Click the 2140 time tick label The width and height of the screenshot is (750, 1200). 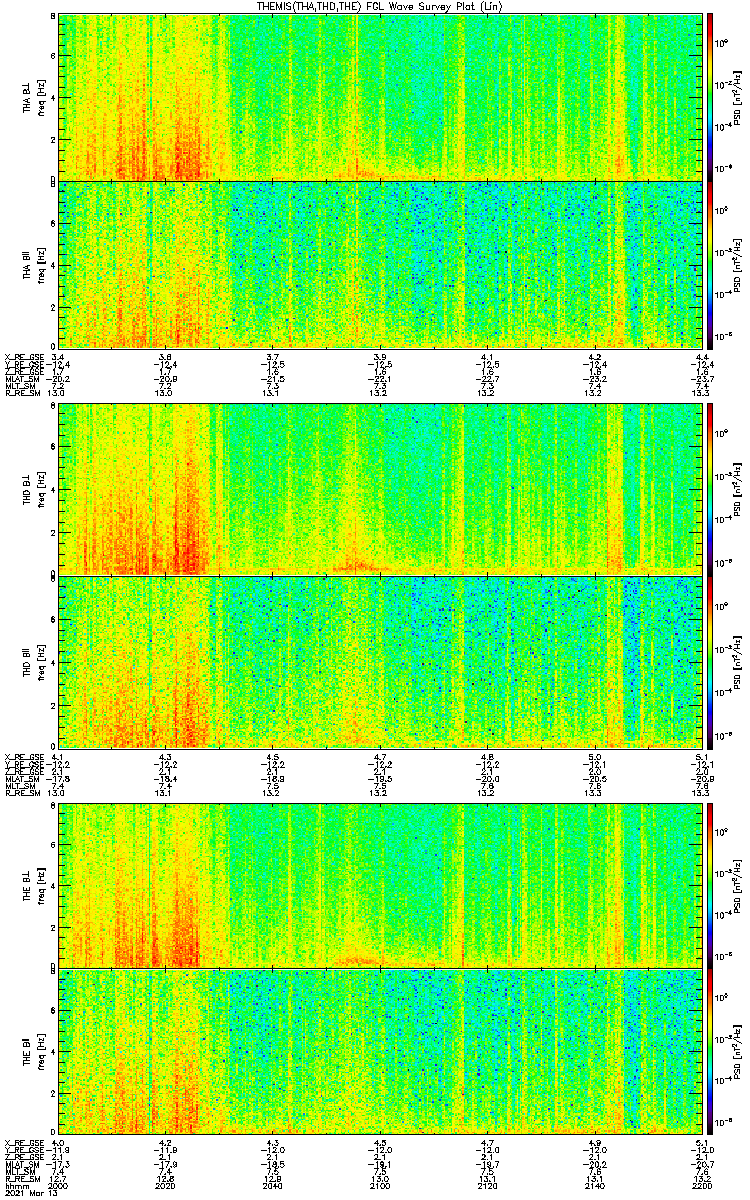tap(594, 1185)
